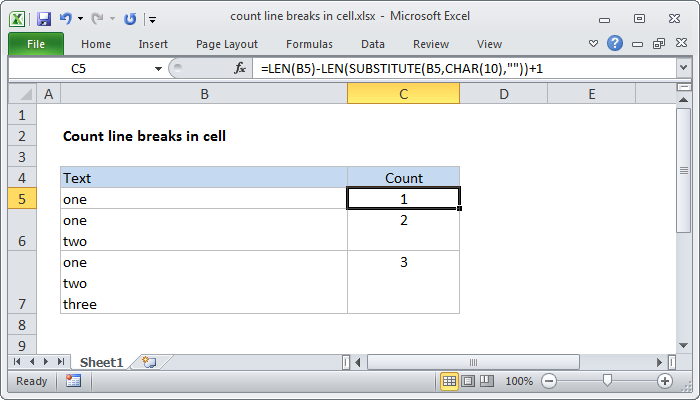Expand the formula bar
700x400 pixels.
click(683, 68)
